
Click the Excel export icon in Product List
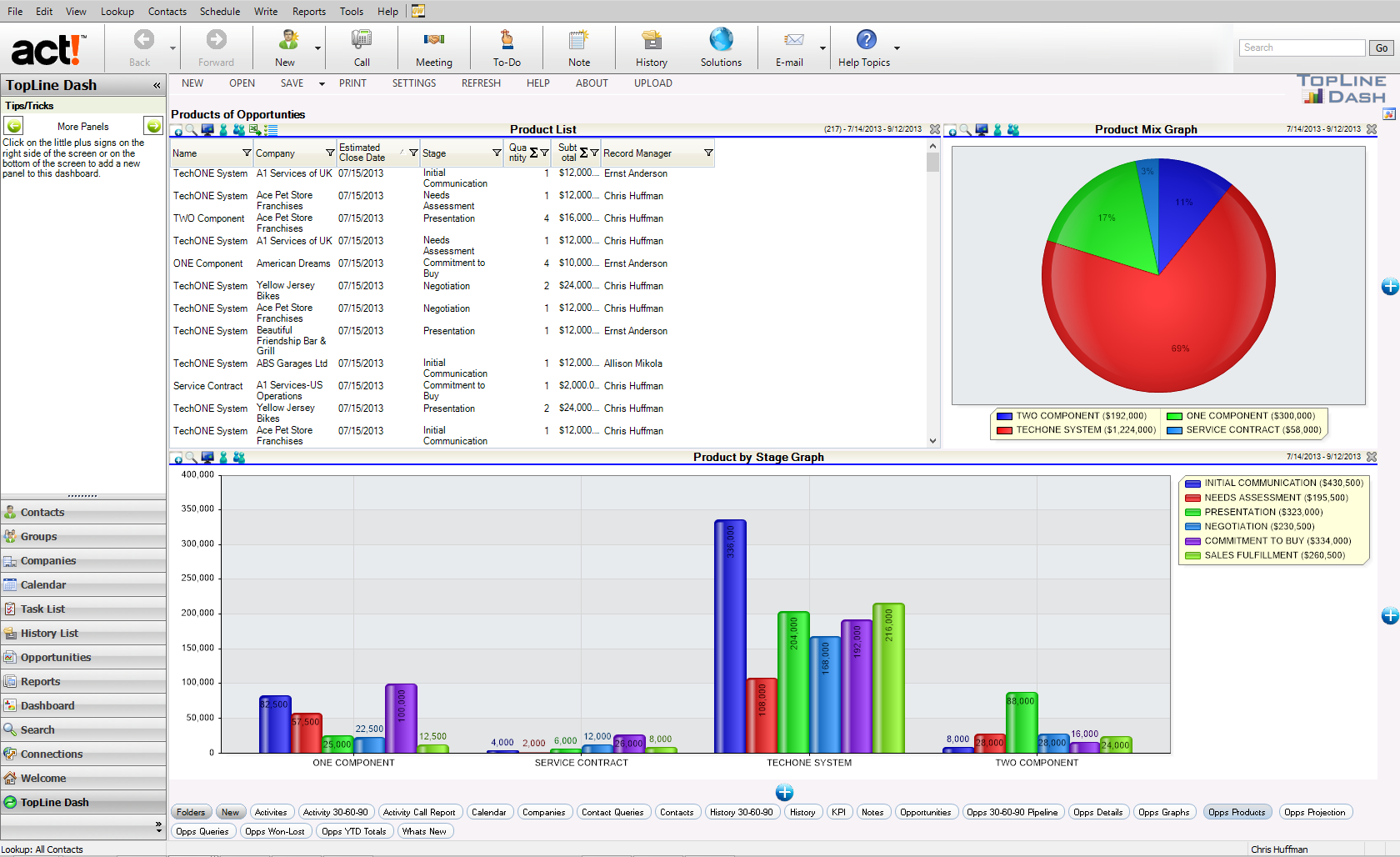(x=255, y=130)
